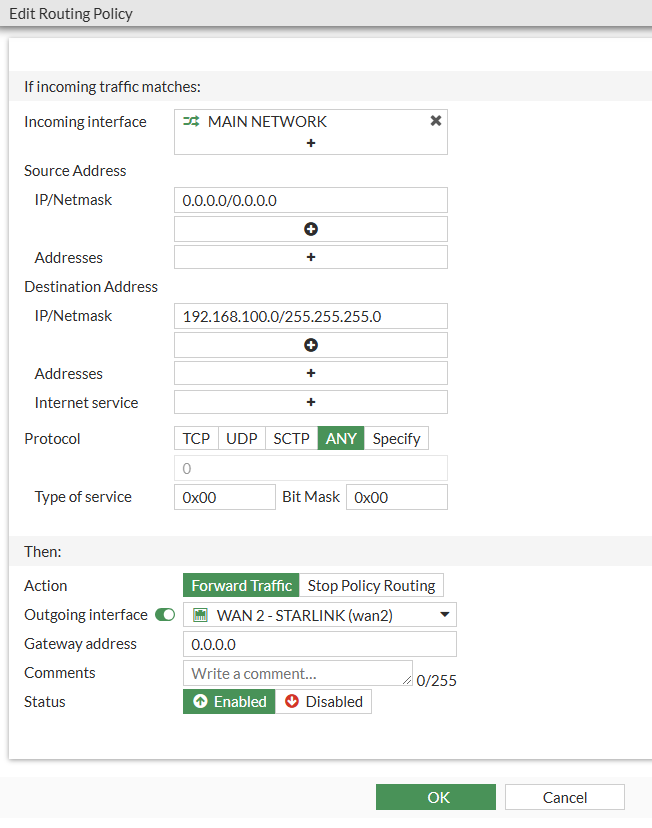Cancel editing the routing policy

pyautogui.click(x=565, y=797)
